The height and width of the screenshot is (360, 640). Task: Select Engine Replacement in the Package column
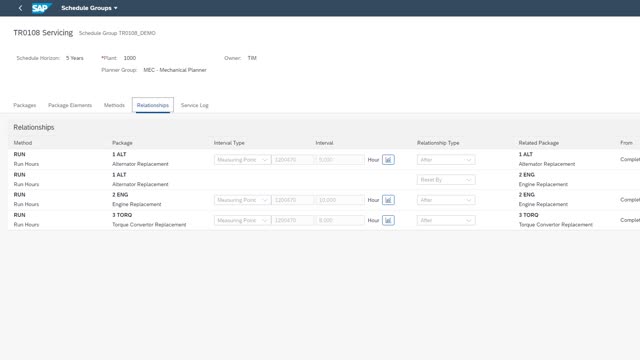(137, 204)
